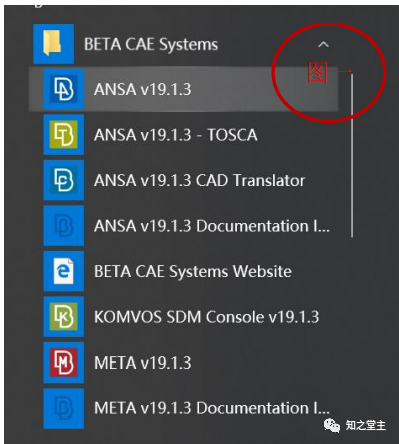This screenshot has height=444, width=399.
Task: Click the KOMVOS SDM Console icon
Action: coord(63,317)
